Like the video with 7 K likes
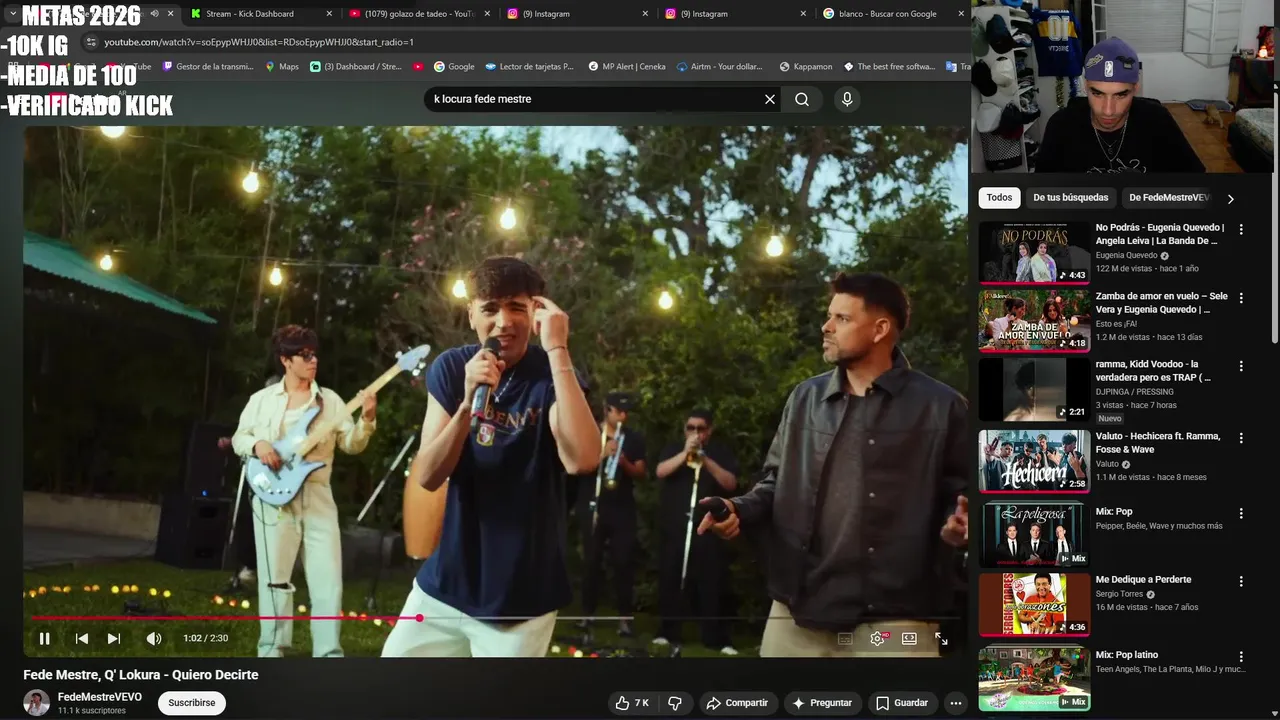The image size is (1280, 720). (x=632, y=703)
